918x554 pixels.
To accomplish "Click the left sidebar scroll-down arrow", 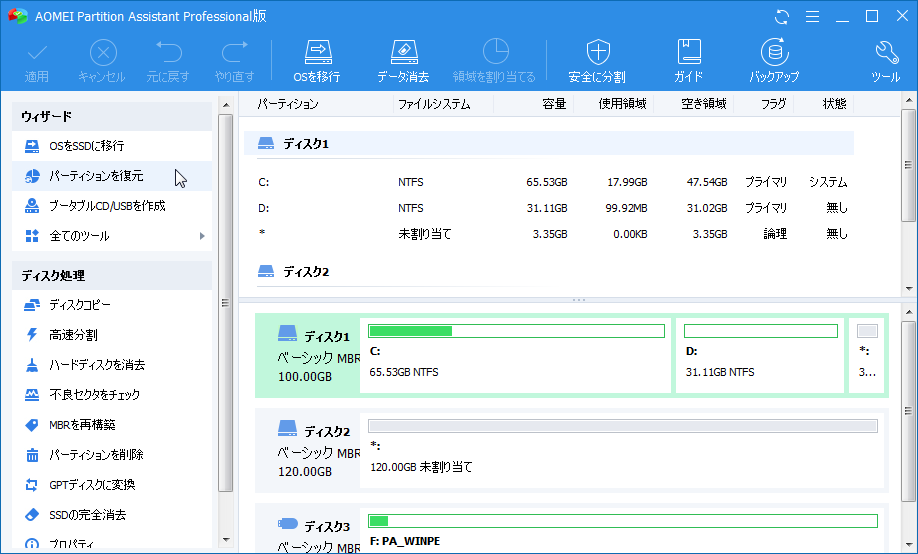I will tap(226, 540).
